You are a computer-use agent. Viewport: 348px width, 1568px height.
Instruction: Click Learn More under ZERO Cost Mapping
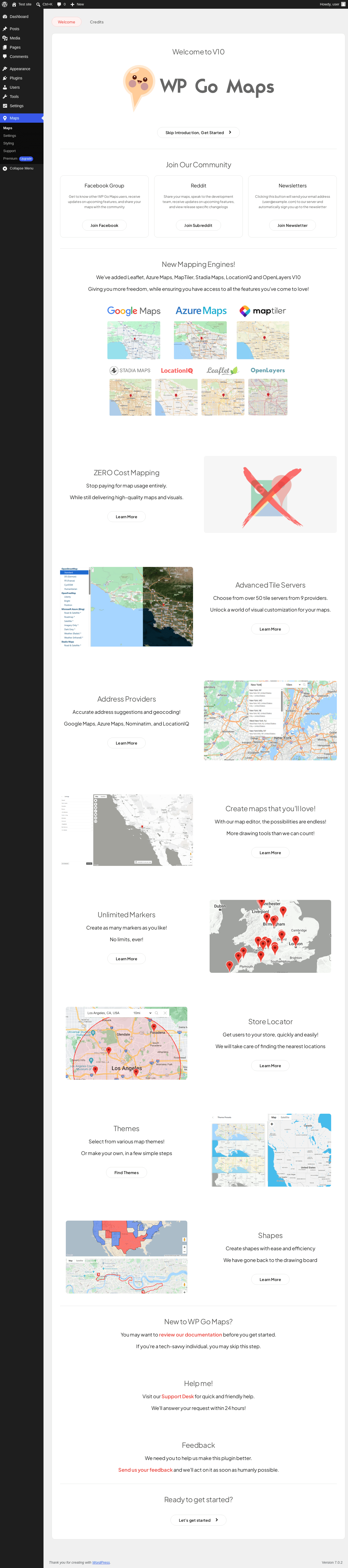tap(126, 517)
